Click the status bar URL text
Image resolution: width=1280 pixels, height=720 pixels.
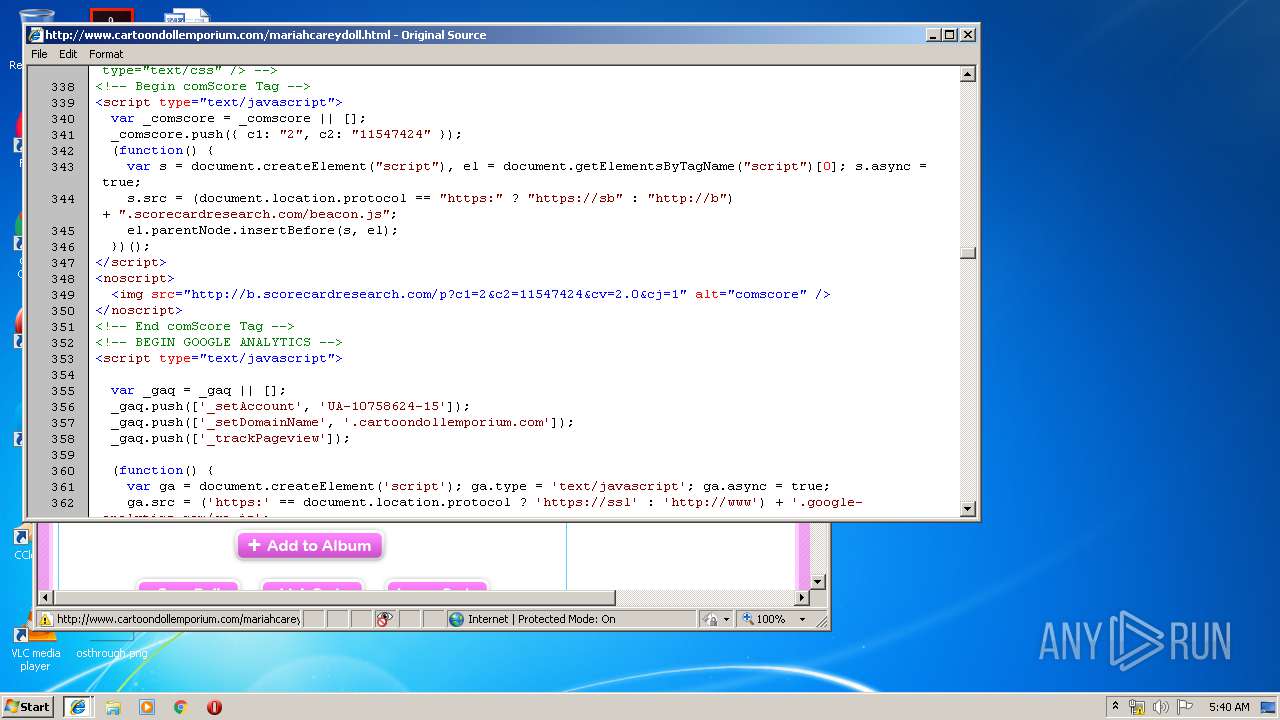(178, 619)
